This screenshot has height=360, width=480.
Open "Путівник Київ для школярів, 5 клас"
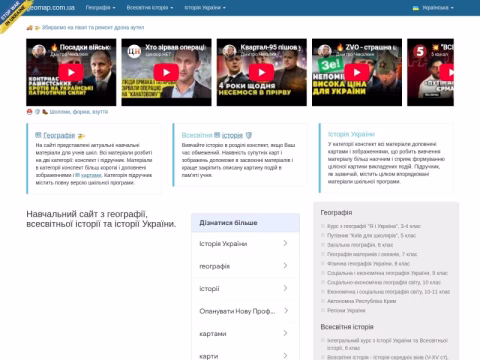coord(371,235)
